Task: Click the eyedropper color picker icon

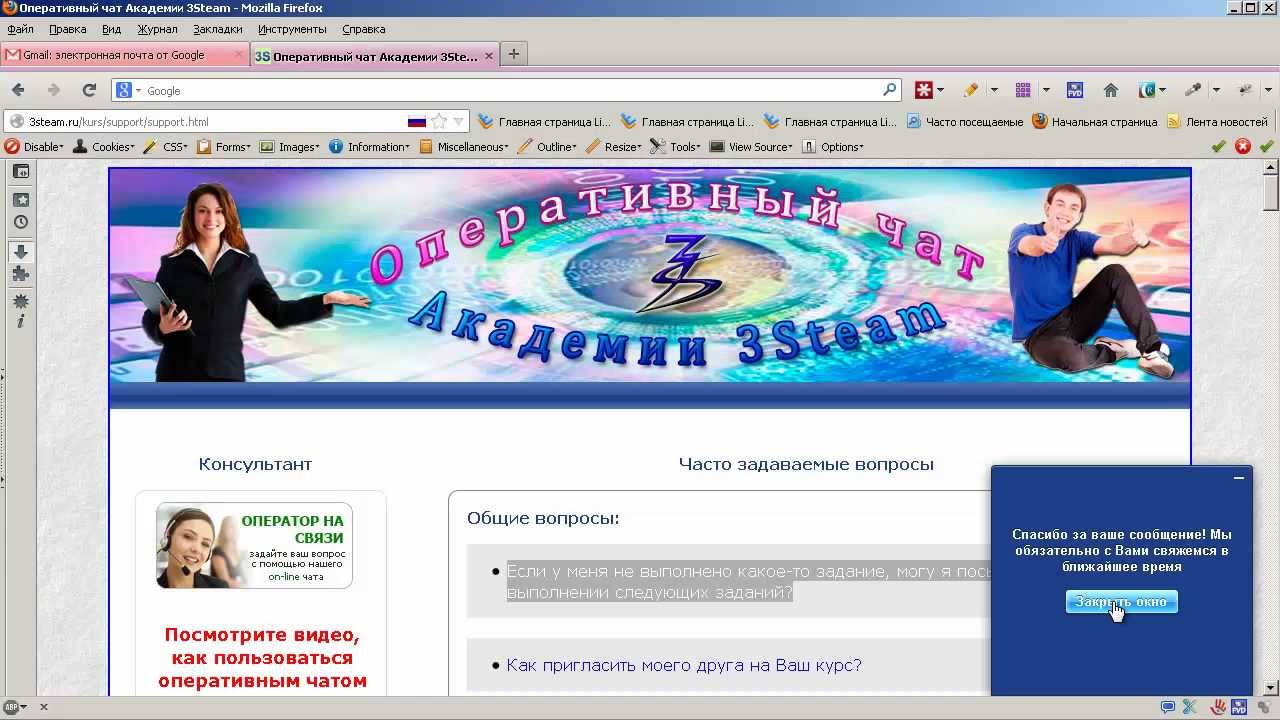Action: 1193,90
